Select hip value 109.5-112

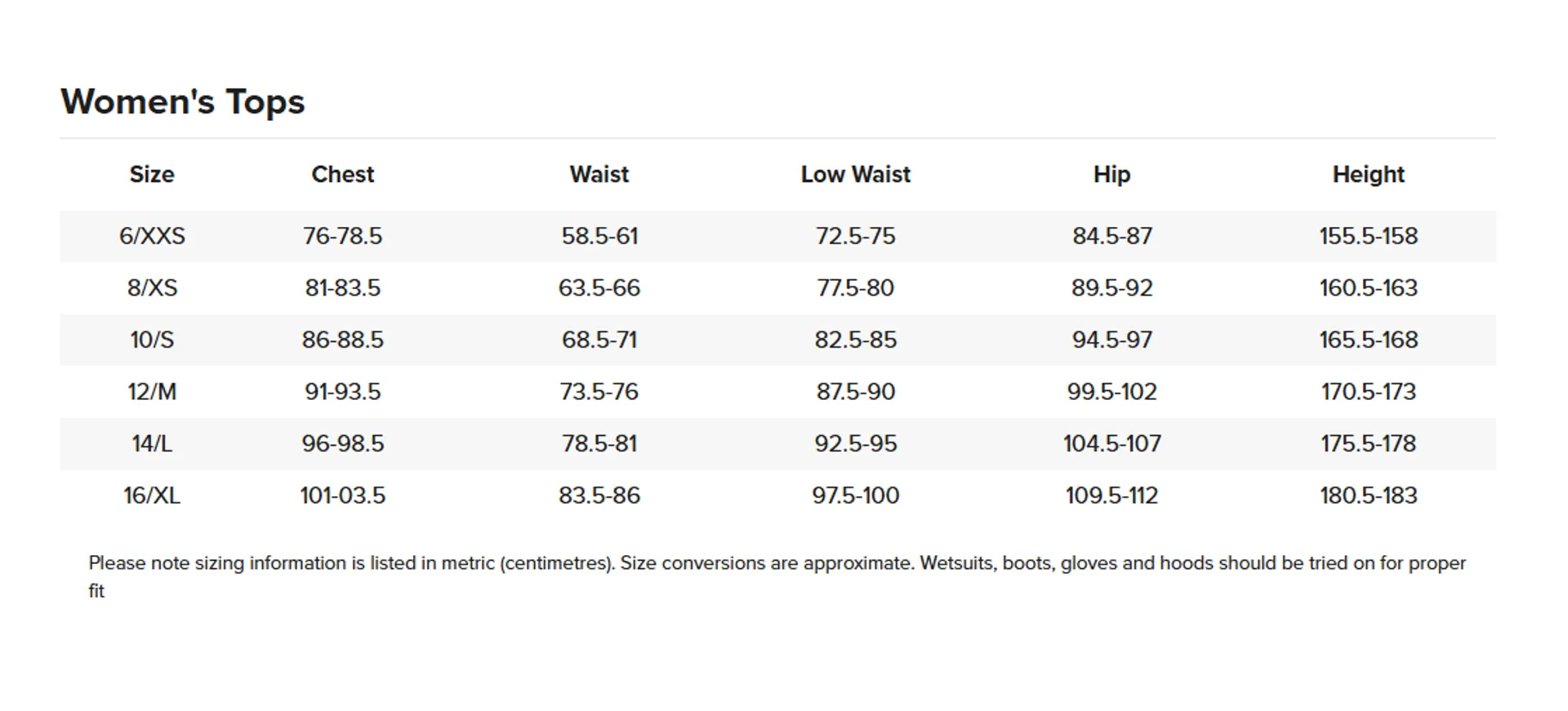tap(1111, 495)
